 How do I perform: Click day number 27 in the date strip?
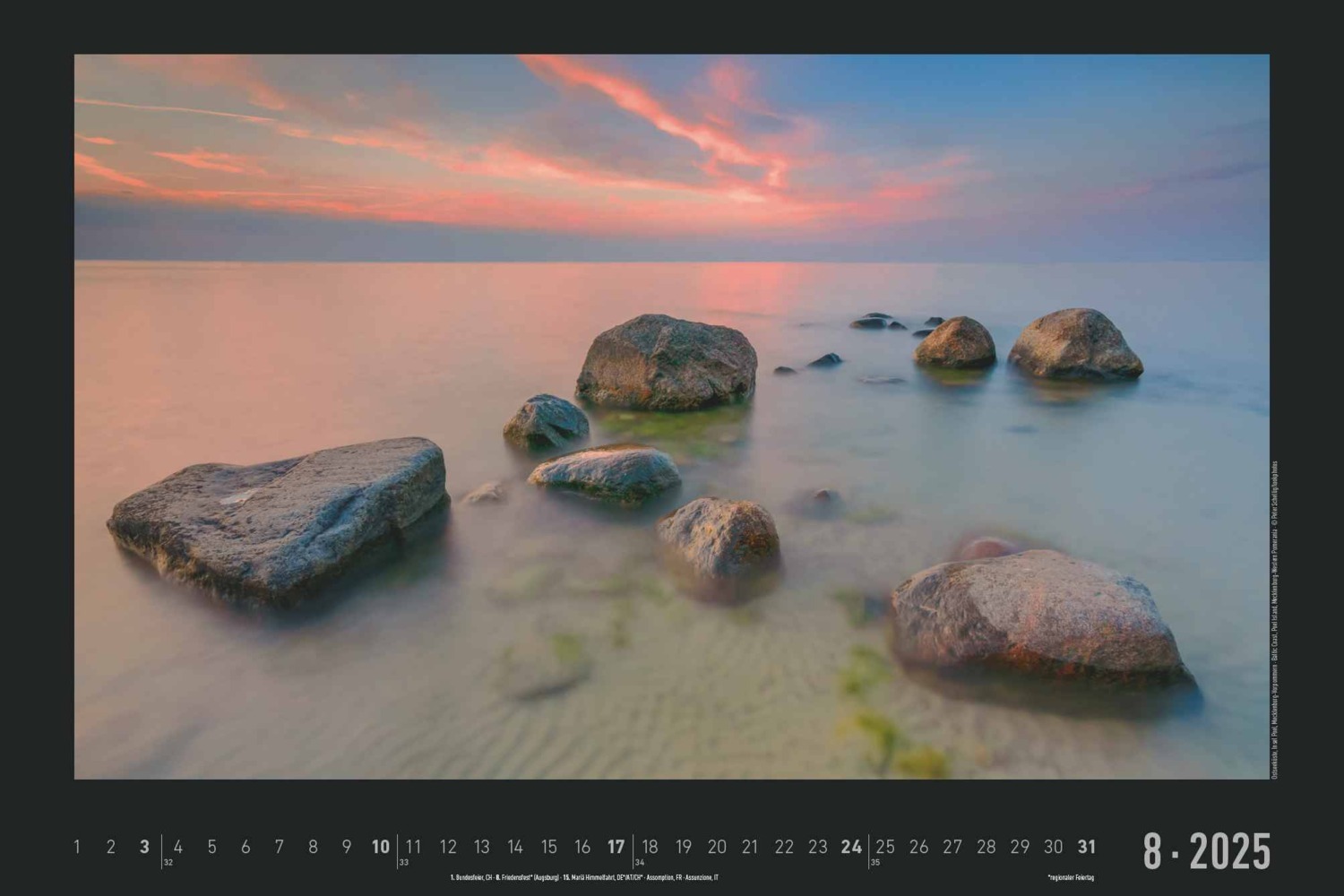[x=952, y=847]
